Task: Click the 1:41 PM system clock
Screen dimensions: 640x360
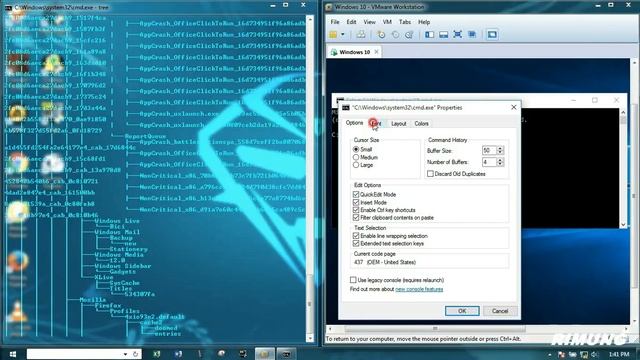Action: pos(619,354)
